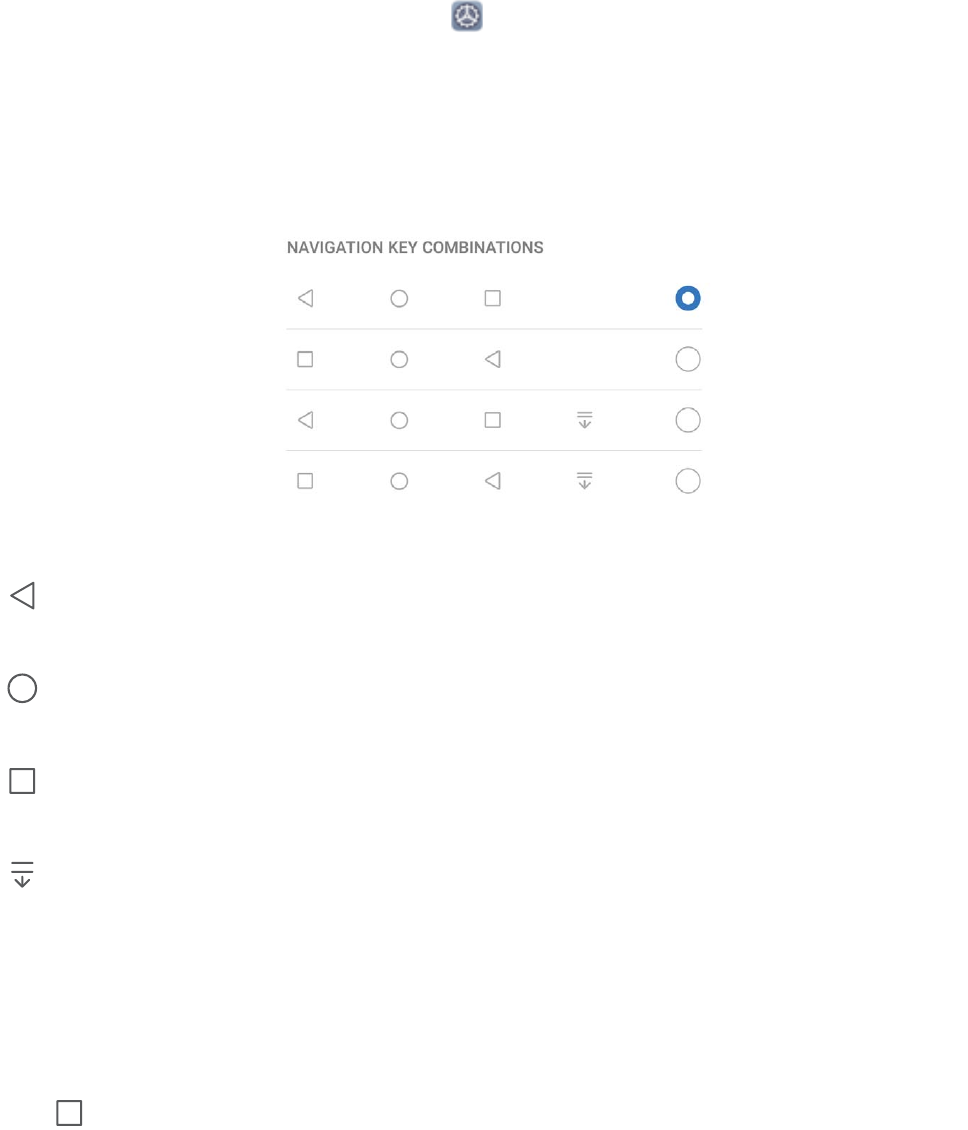
Task: Click the lone square icon at the bottom
Action: [68, 1113]
